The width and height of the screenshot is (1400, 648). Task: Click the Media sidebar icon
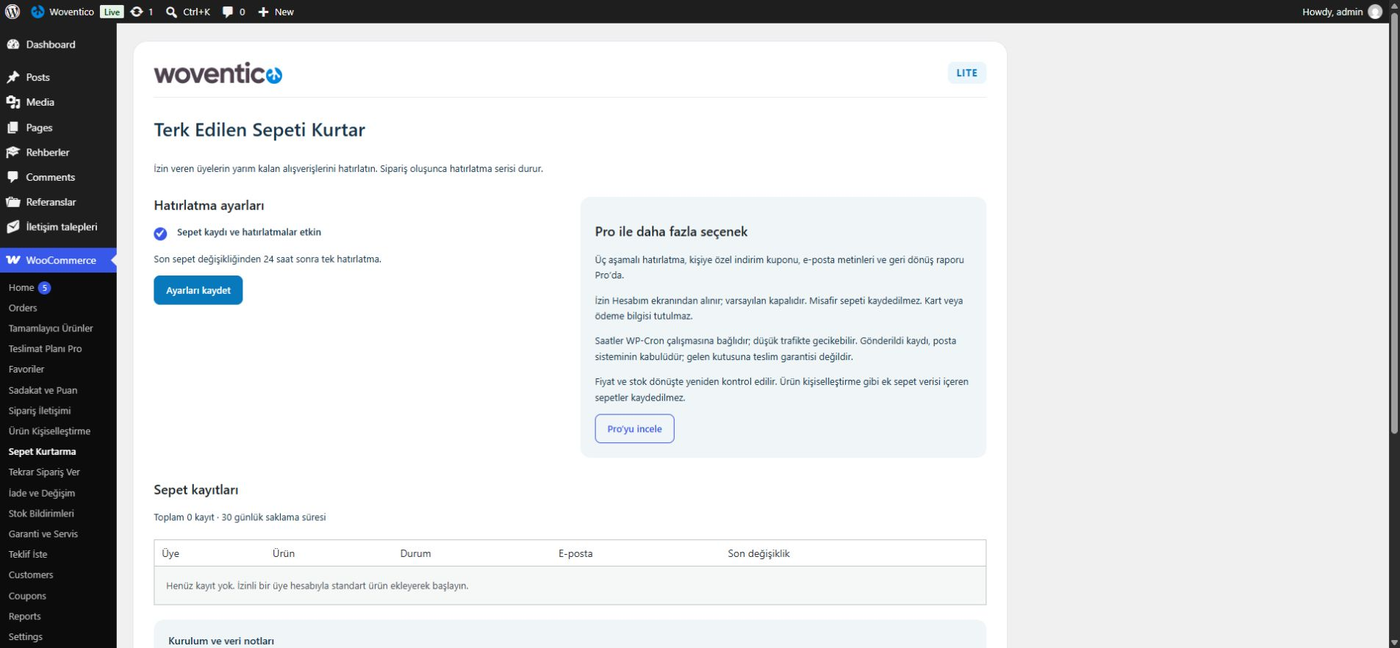click(13, 102)
